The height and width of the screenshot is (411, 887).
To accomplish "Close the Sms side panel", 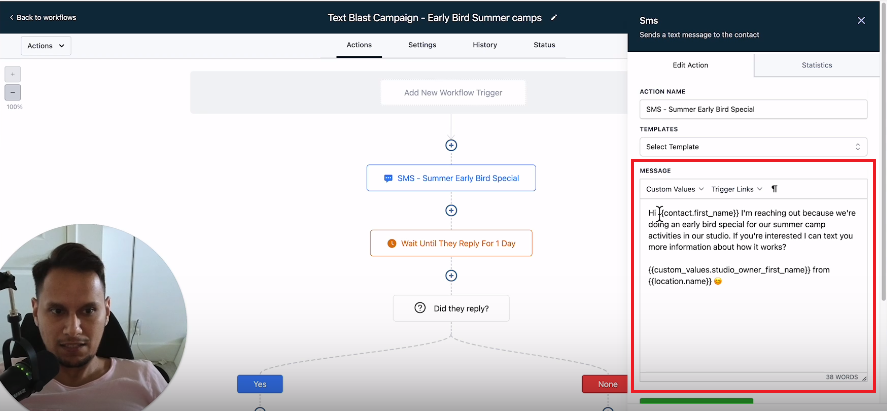I will [x=861, y=20].
